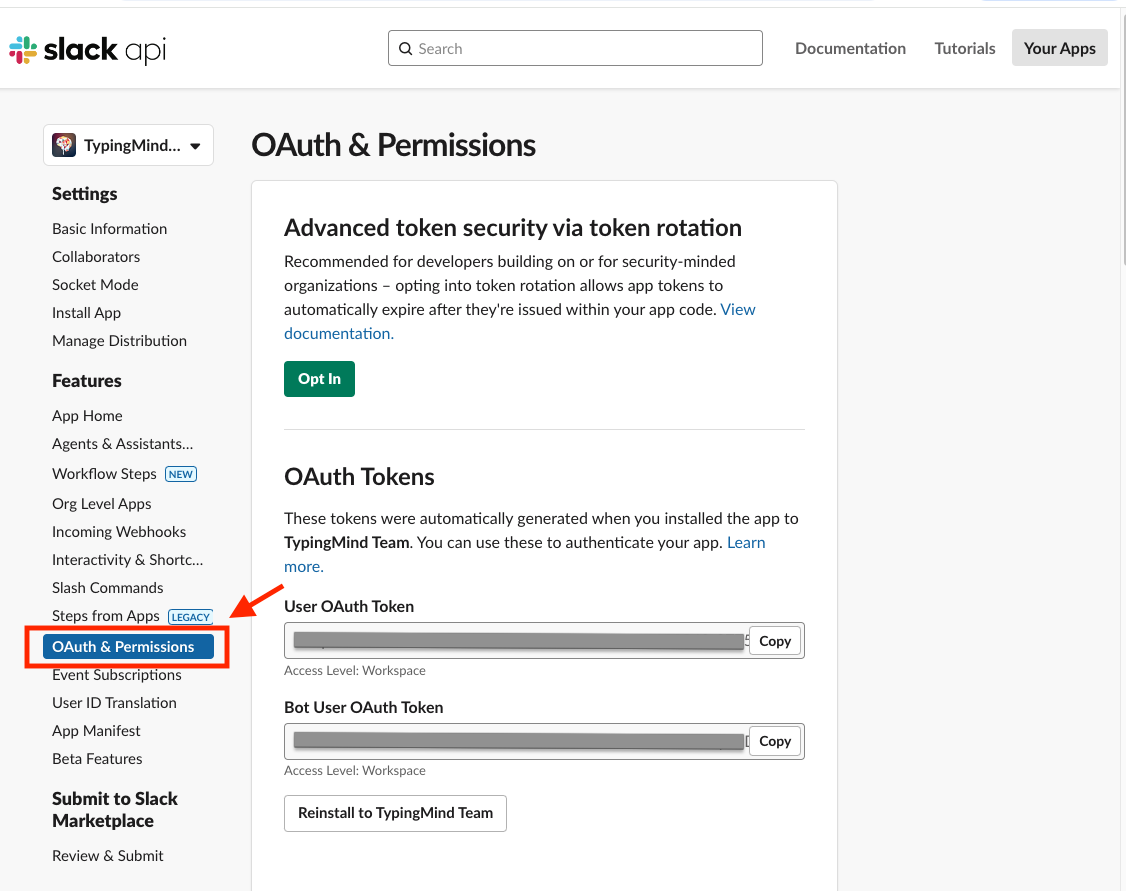
Task: Open Workflow Steps feature
Action: 104,474
